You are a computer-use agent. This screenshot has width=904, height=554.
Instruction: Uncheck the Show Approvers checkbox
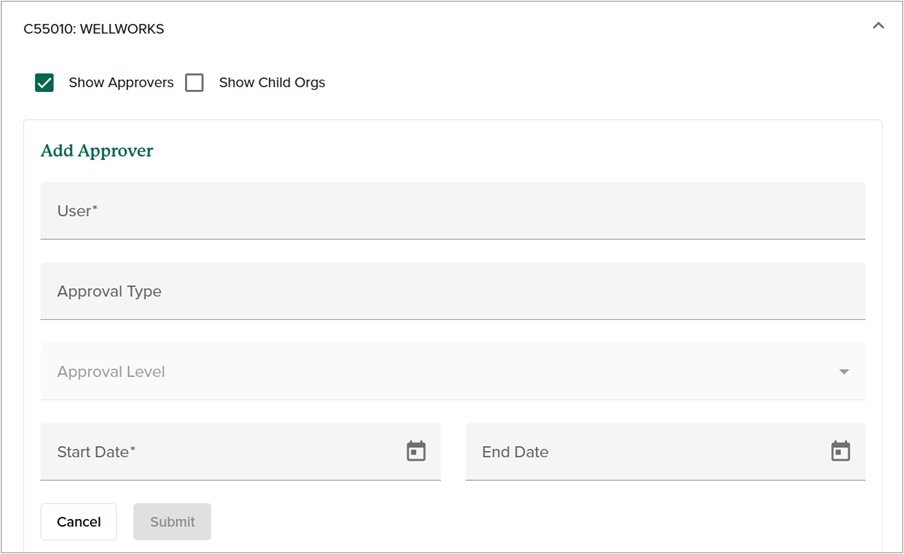pyautogui.click(x=44, y=83)
